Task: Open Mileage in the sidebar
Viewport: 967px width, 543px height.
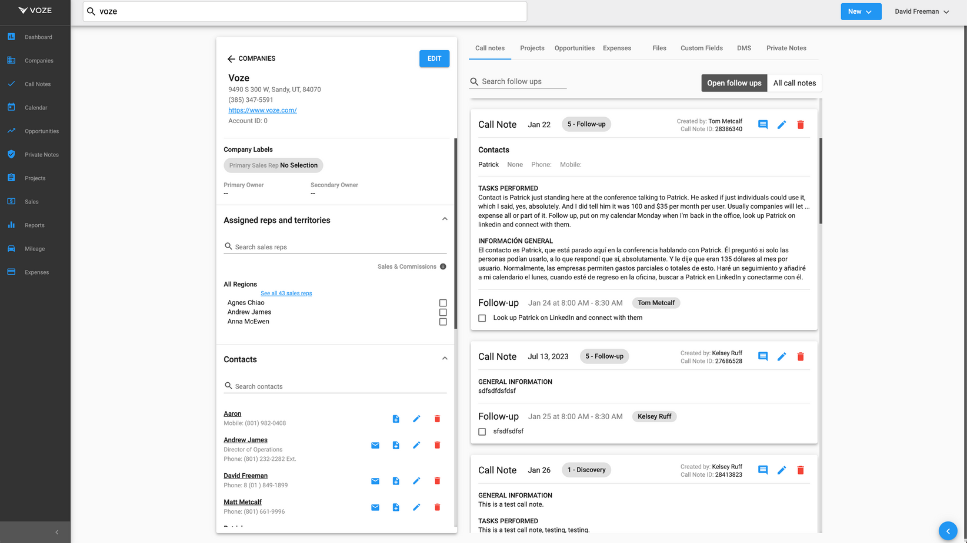Action: 35,249
